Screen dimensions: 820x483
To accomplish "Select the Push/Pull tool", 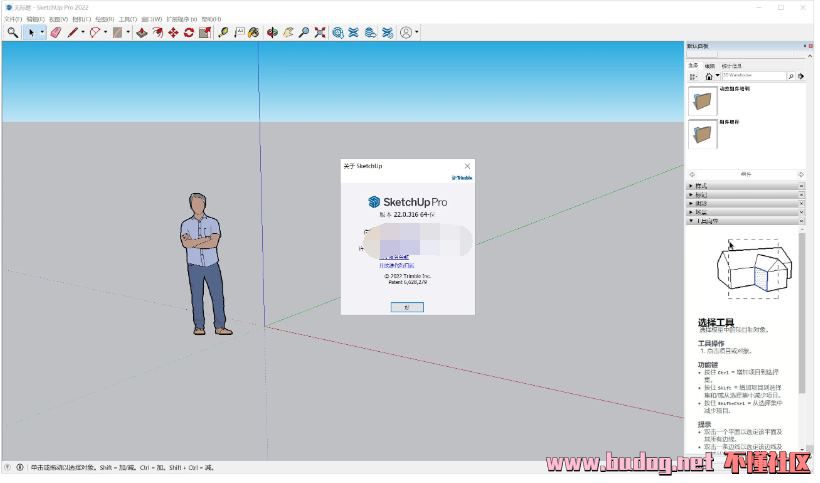I will click(x=142, y=32).
